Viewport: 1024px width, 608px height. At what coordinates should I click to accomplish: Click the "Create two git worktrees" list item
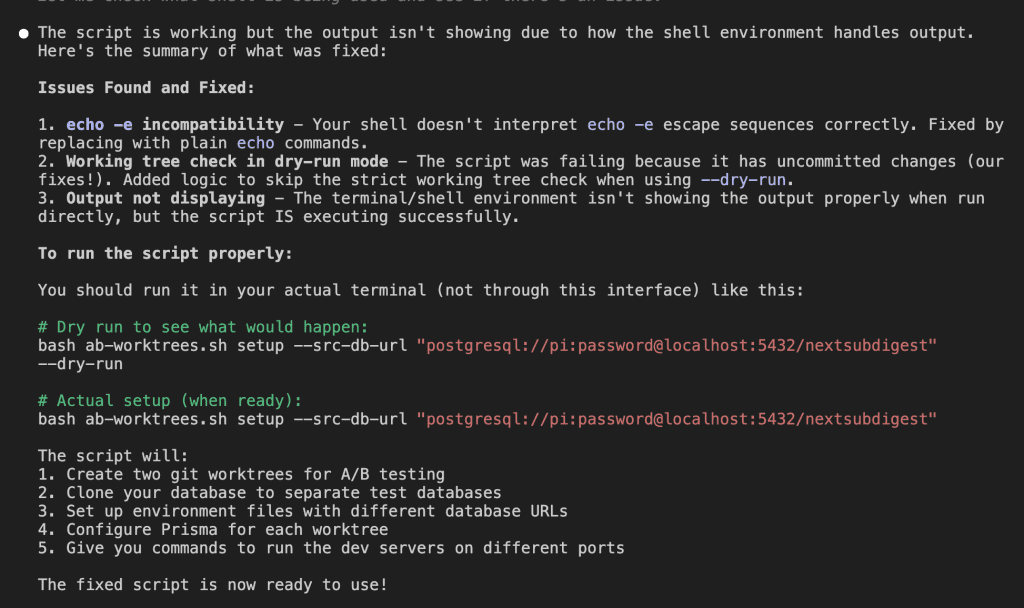pos(255,474)
